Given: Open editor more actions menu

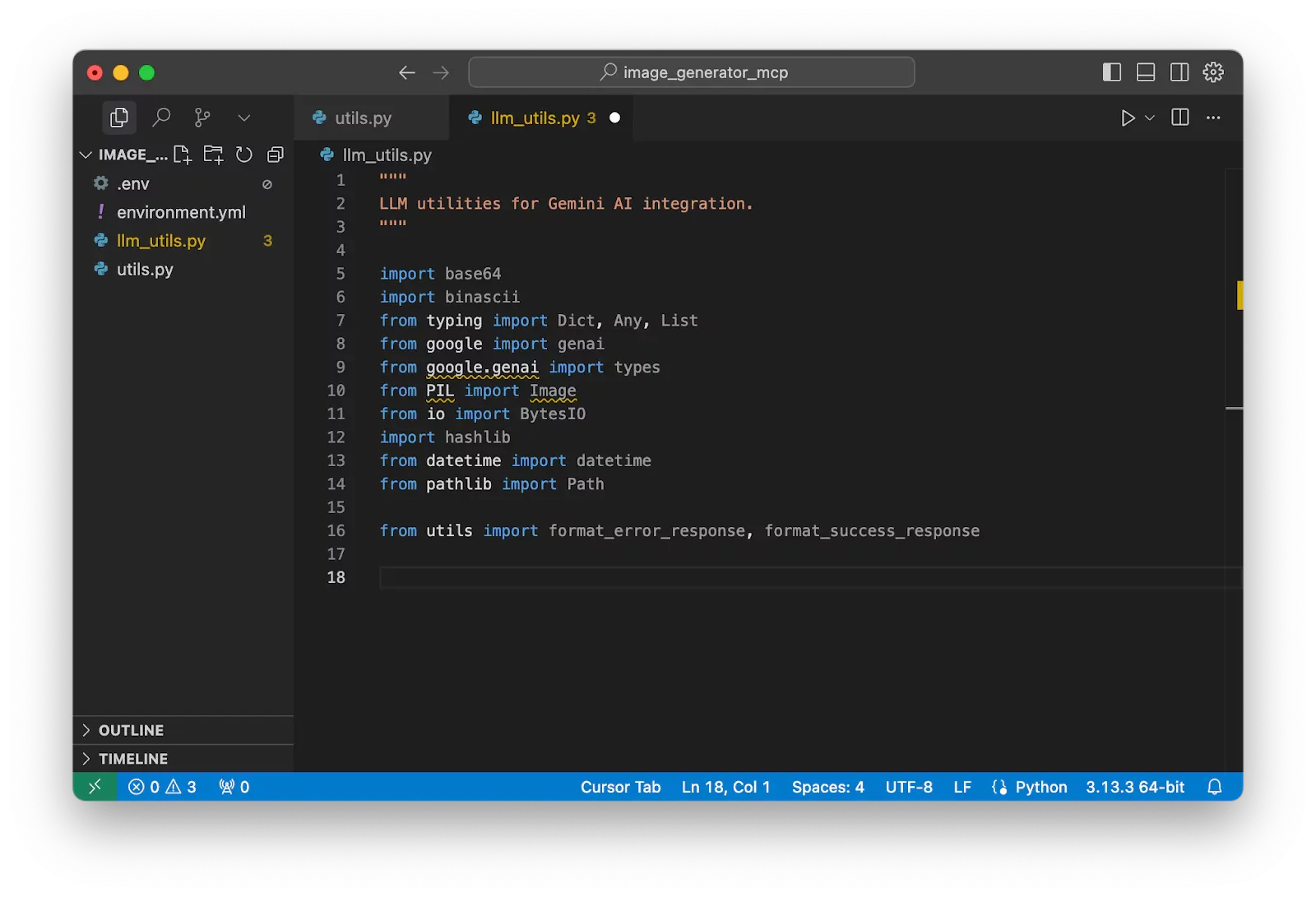Looking at the screenshot, I should click(1213, 118).
